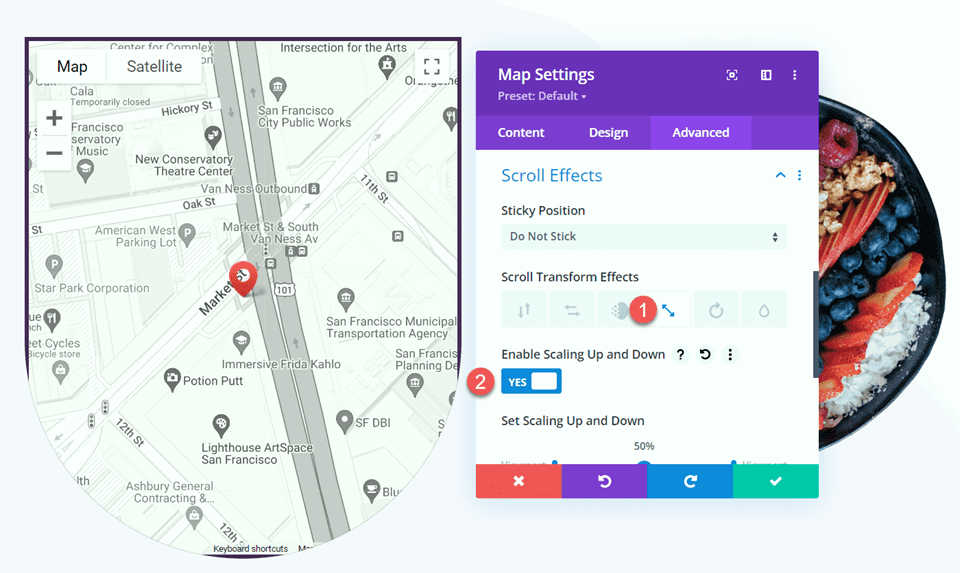960x573 pixels.
Task: Click the settings panel scrollbar
Action: pos(816,324)
